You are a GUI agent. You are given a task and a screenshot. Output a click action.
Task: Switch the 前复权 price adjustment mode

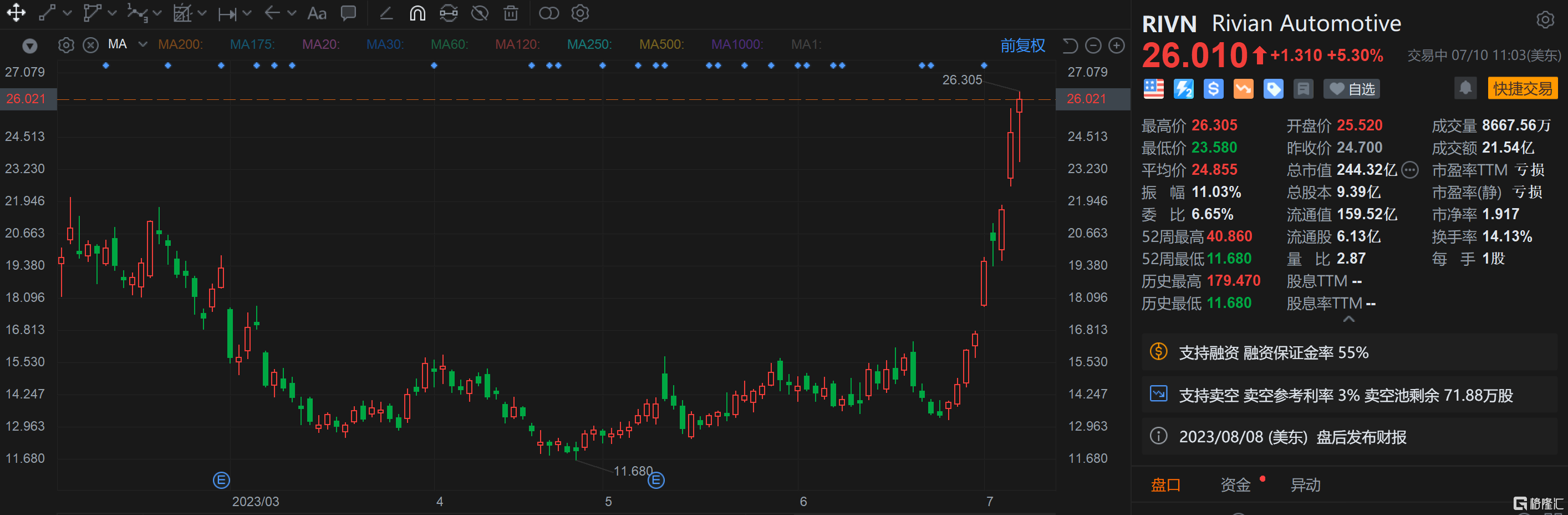[x=1022, y=46]
